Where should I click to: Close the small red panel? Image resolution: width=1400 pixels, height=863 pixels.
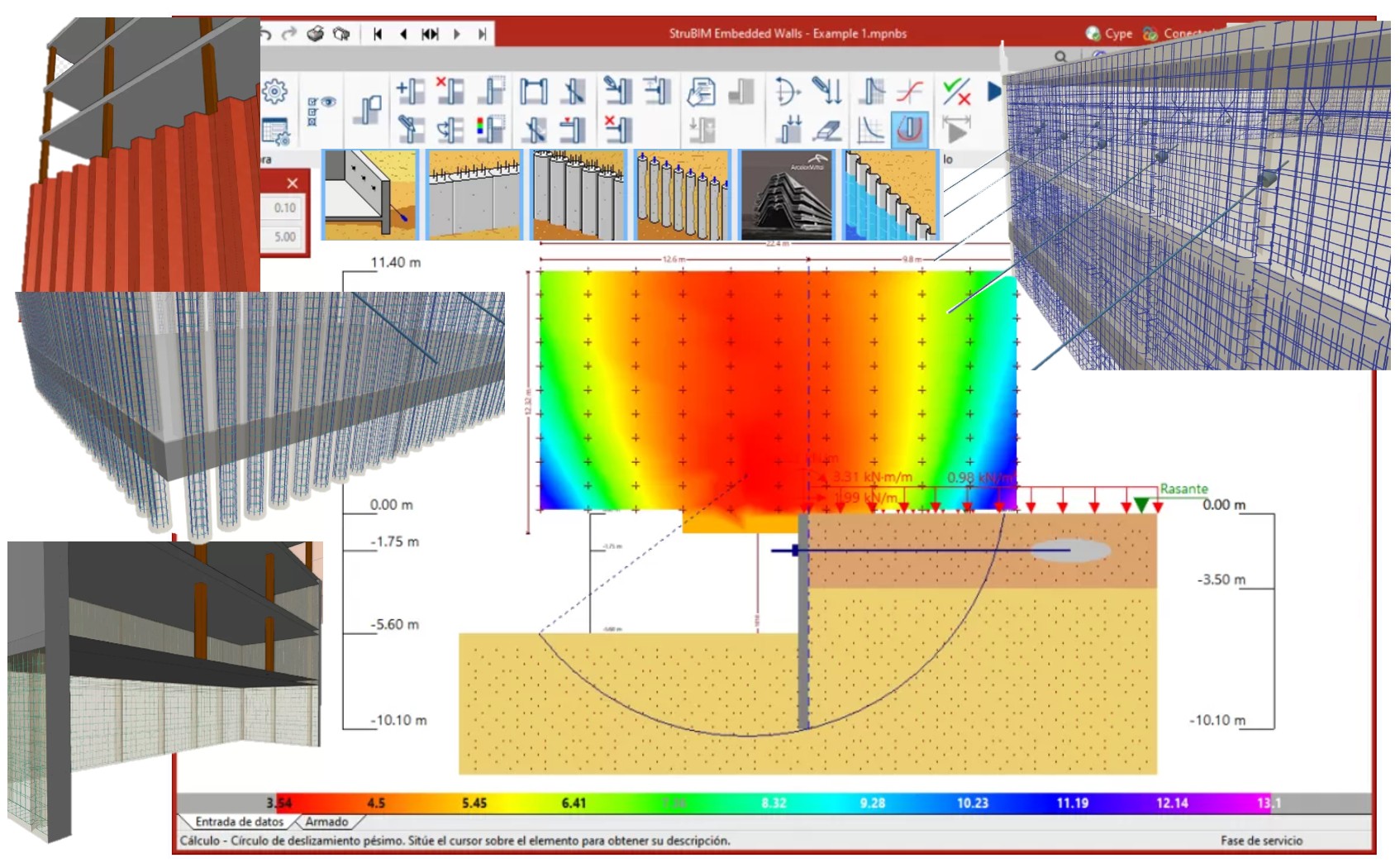(292, 184)
